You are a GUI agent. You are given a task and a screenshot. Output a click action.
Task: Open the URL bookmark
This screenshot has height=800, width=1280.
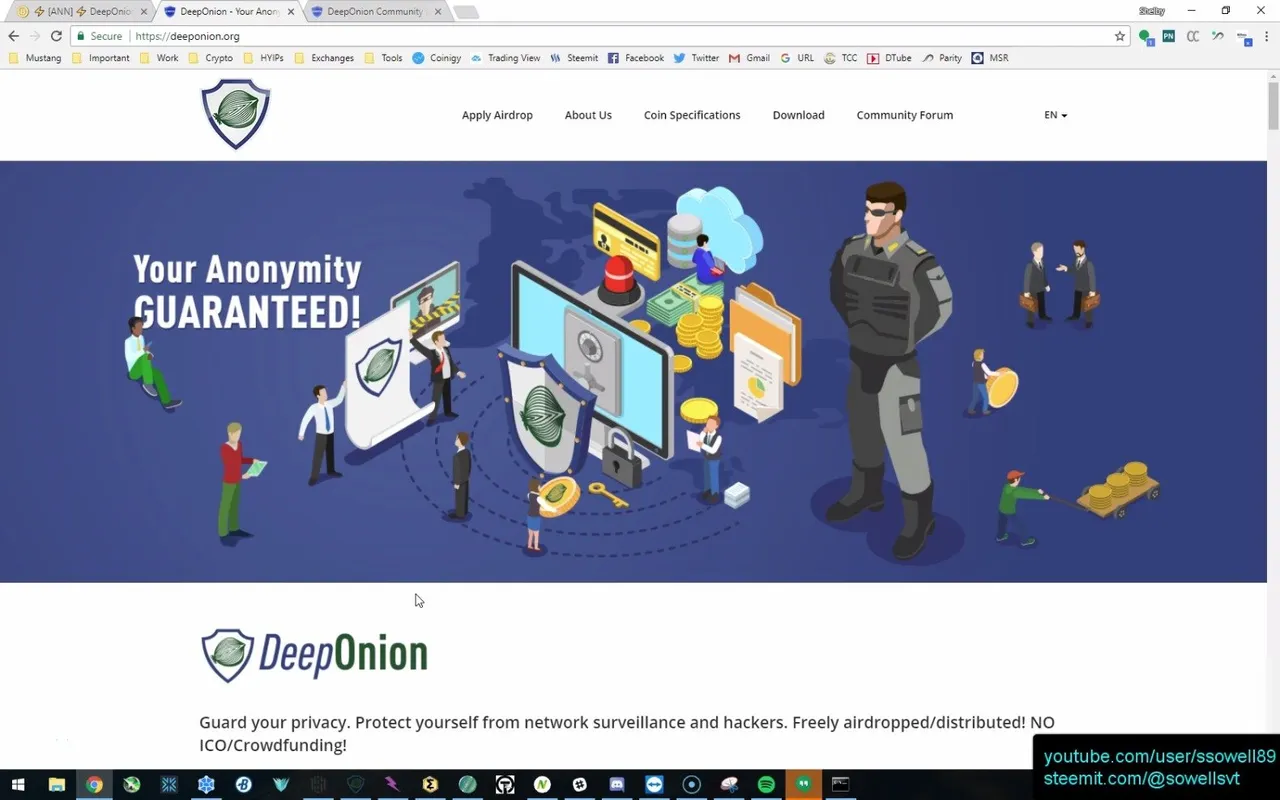click(x=797, y=58)
